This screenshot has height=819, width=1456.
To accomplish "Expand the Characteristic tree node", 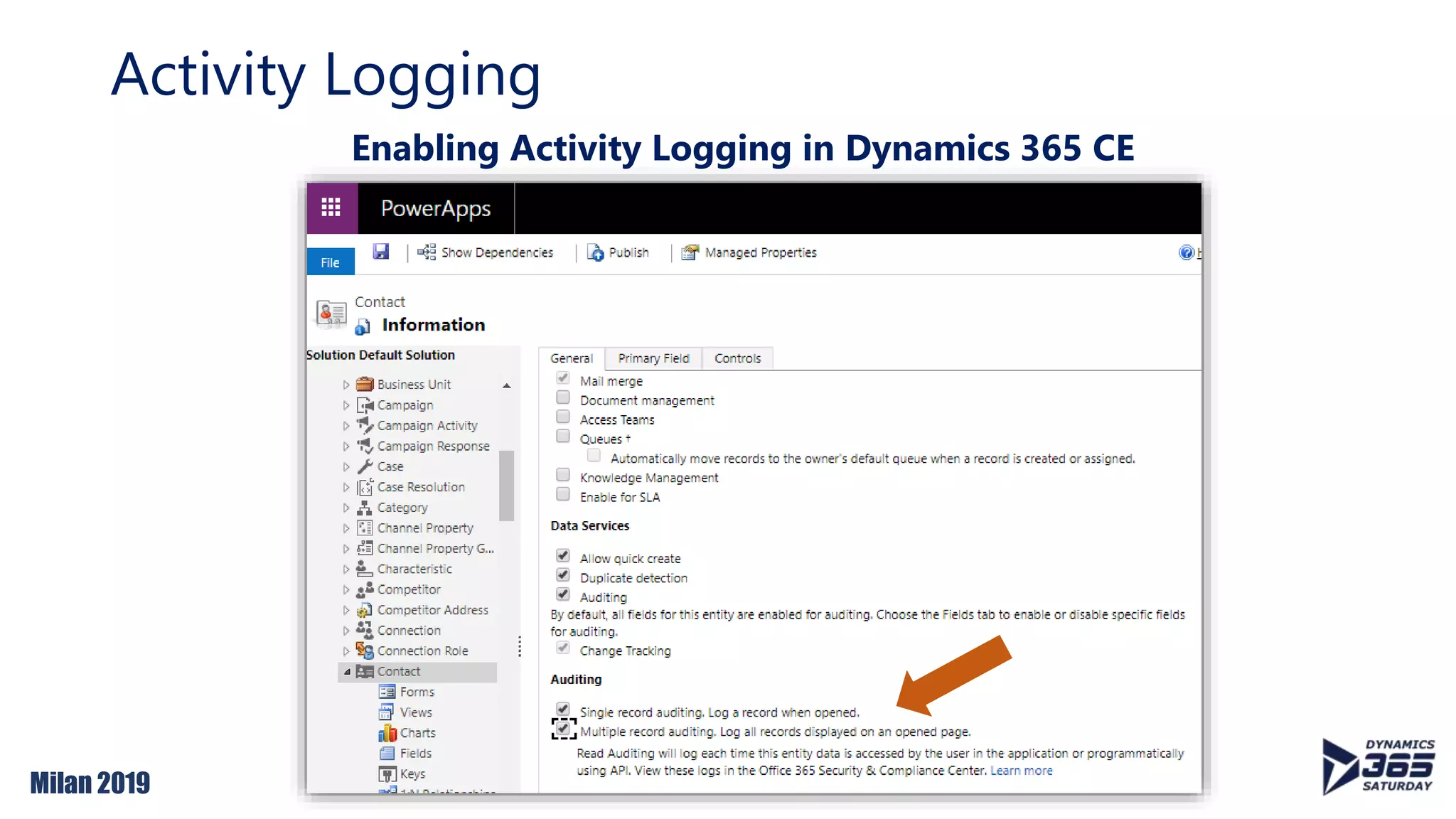I will click(346, 569).
